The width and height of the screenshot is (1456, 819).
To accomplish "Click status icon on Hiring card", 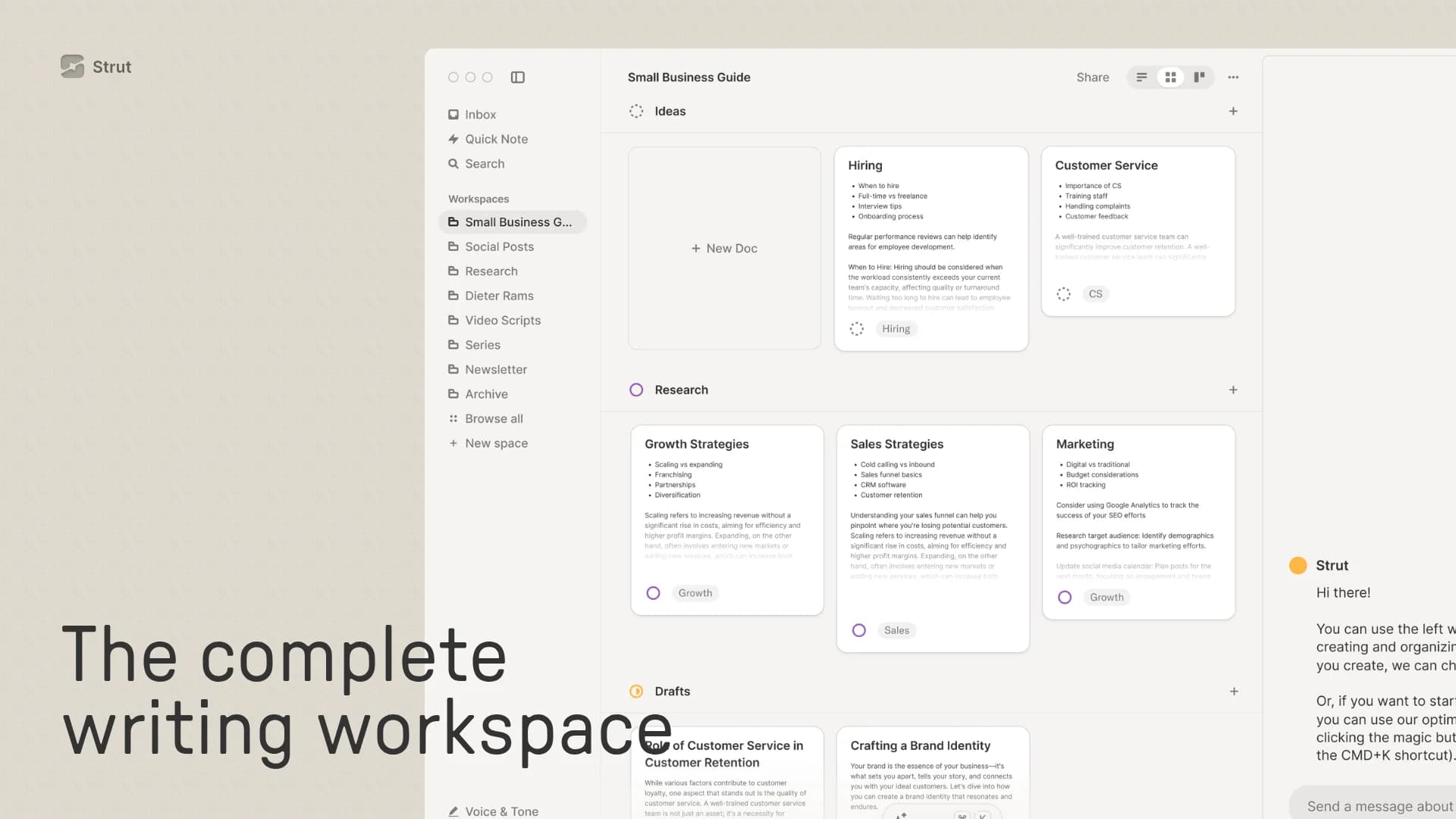I will coord(857,329).
